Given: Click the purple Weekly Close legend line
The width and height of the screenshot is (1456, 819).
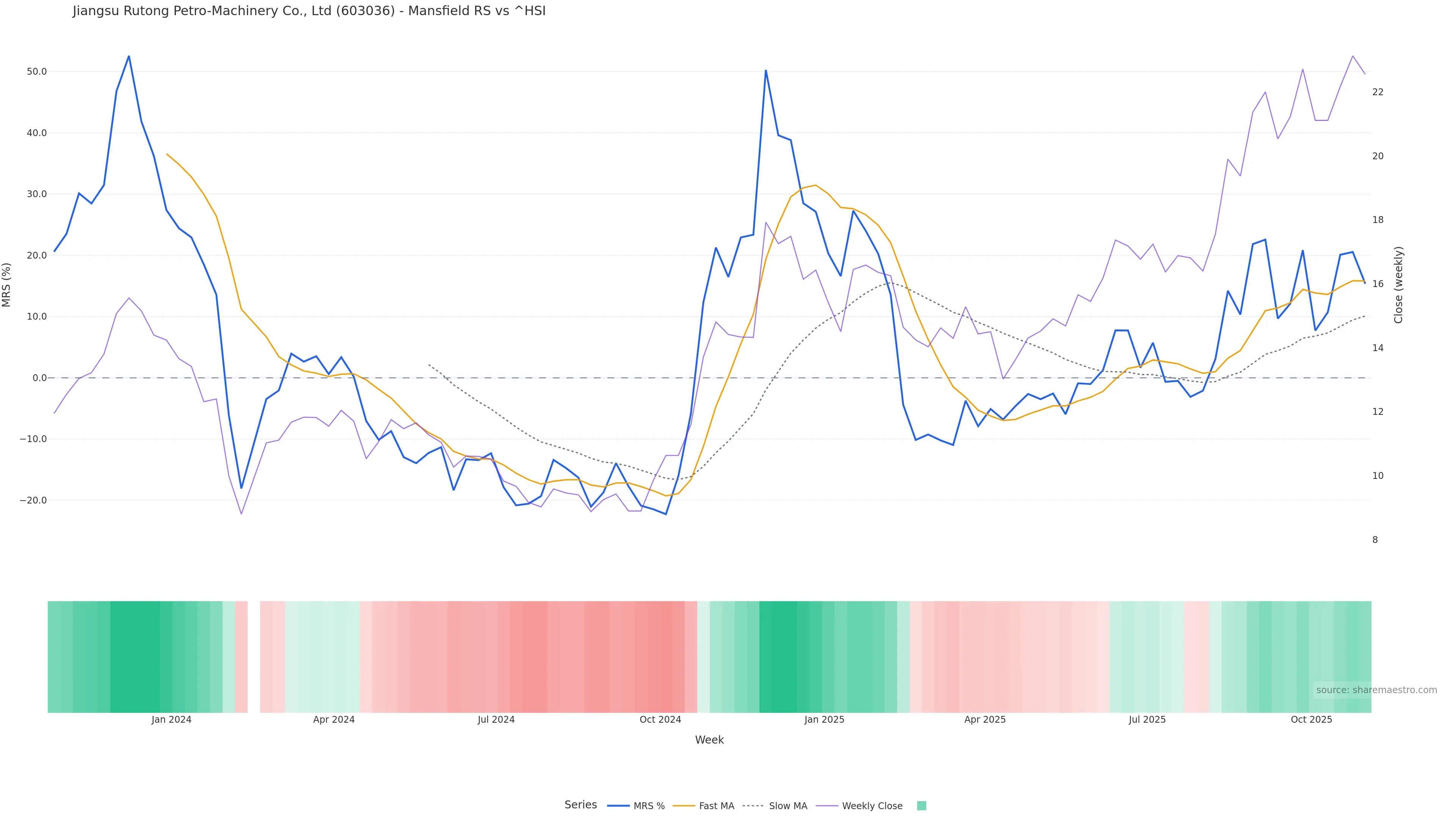Looking at the screenshot, I should 827,806.
